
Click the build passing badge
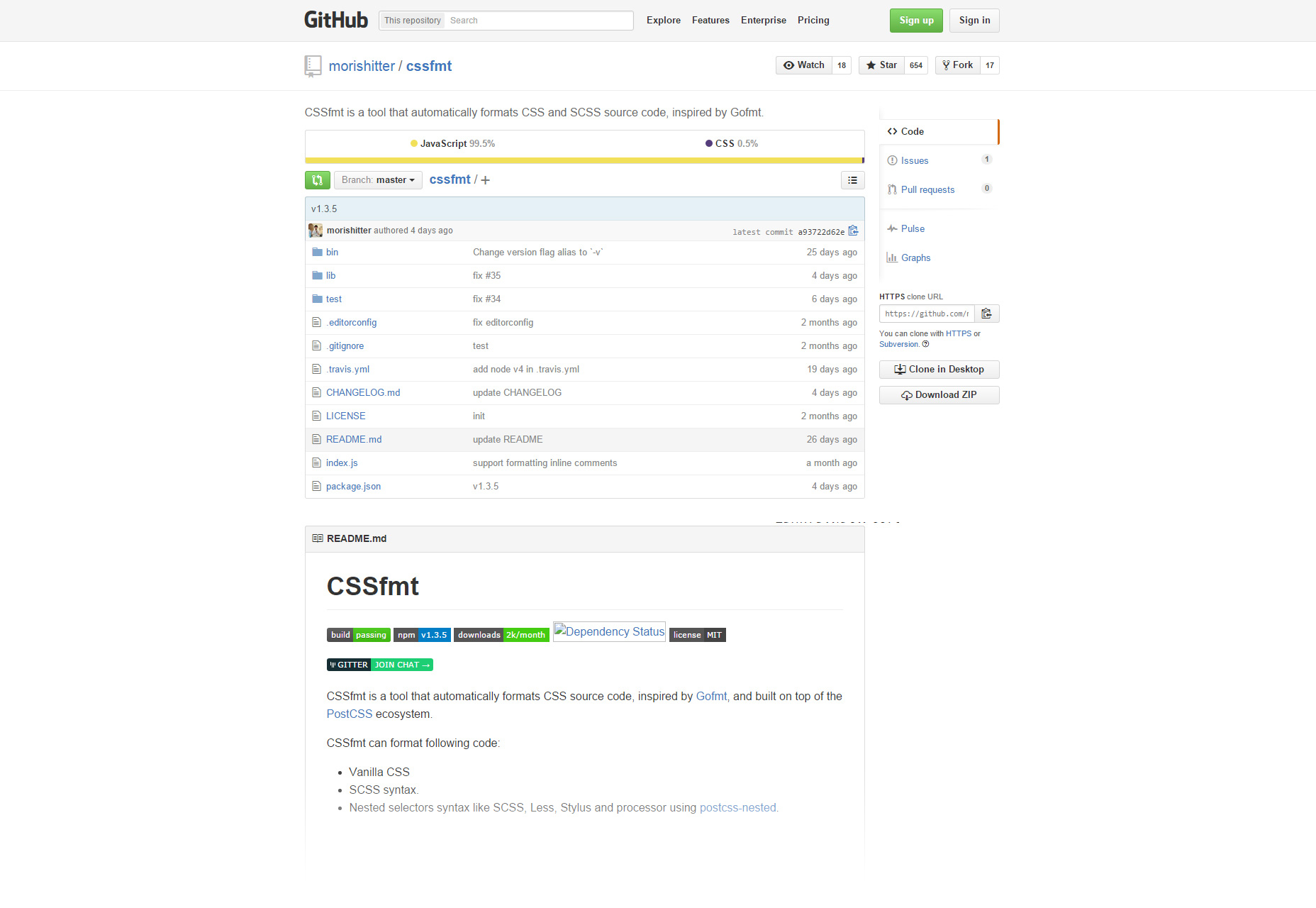coord(358,635)
